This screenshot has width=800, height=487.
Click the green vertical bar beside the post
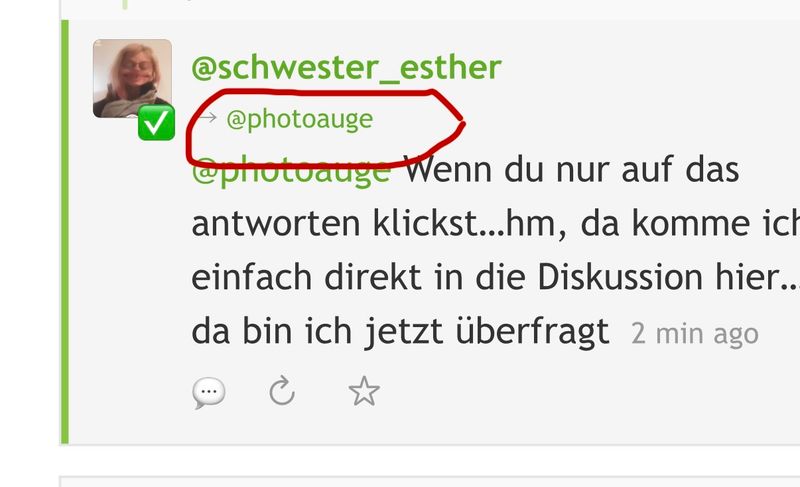point(65,232)
